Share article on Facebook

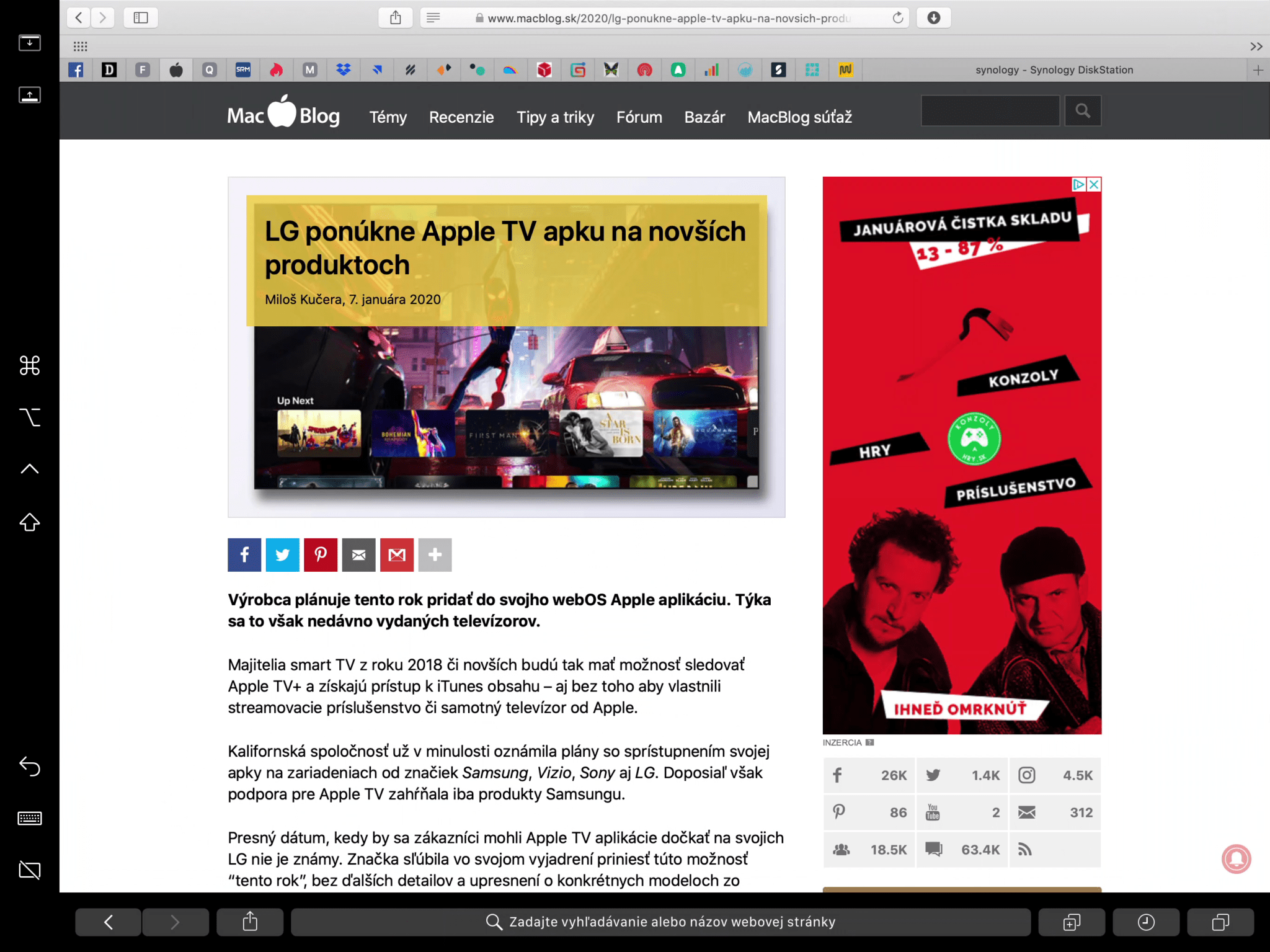pyautogui.click(x=244, y=554)
